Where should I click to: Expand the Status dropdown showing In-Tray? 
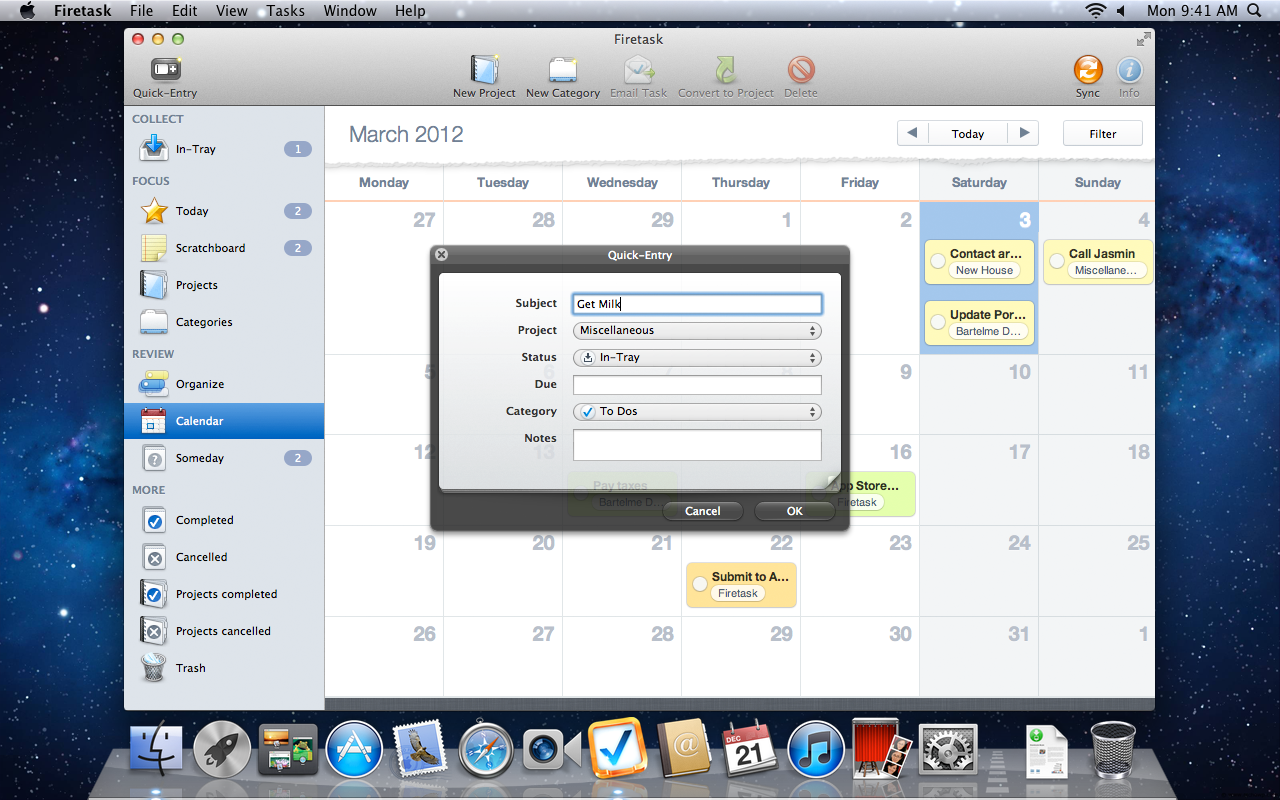(x=697, y=358)
